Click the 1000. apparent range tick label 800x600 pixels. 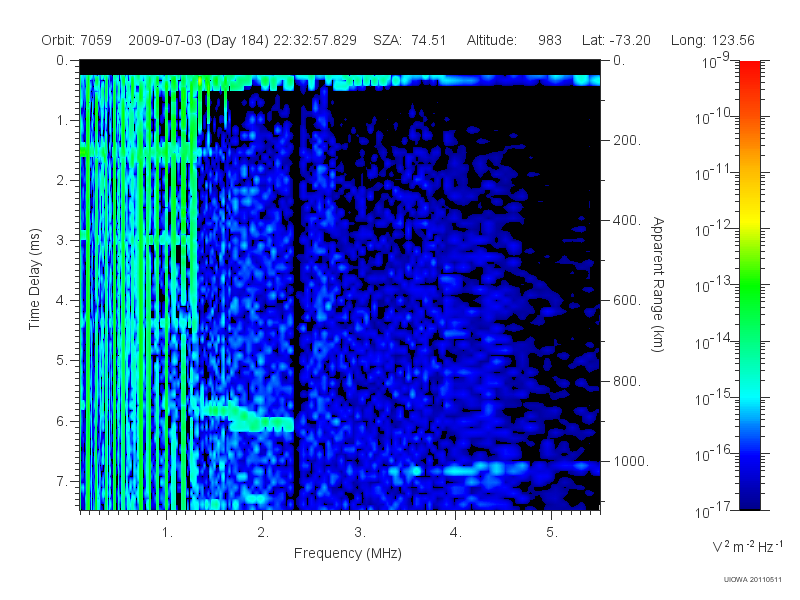pyautogui.click(x=631, y=461)
